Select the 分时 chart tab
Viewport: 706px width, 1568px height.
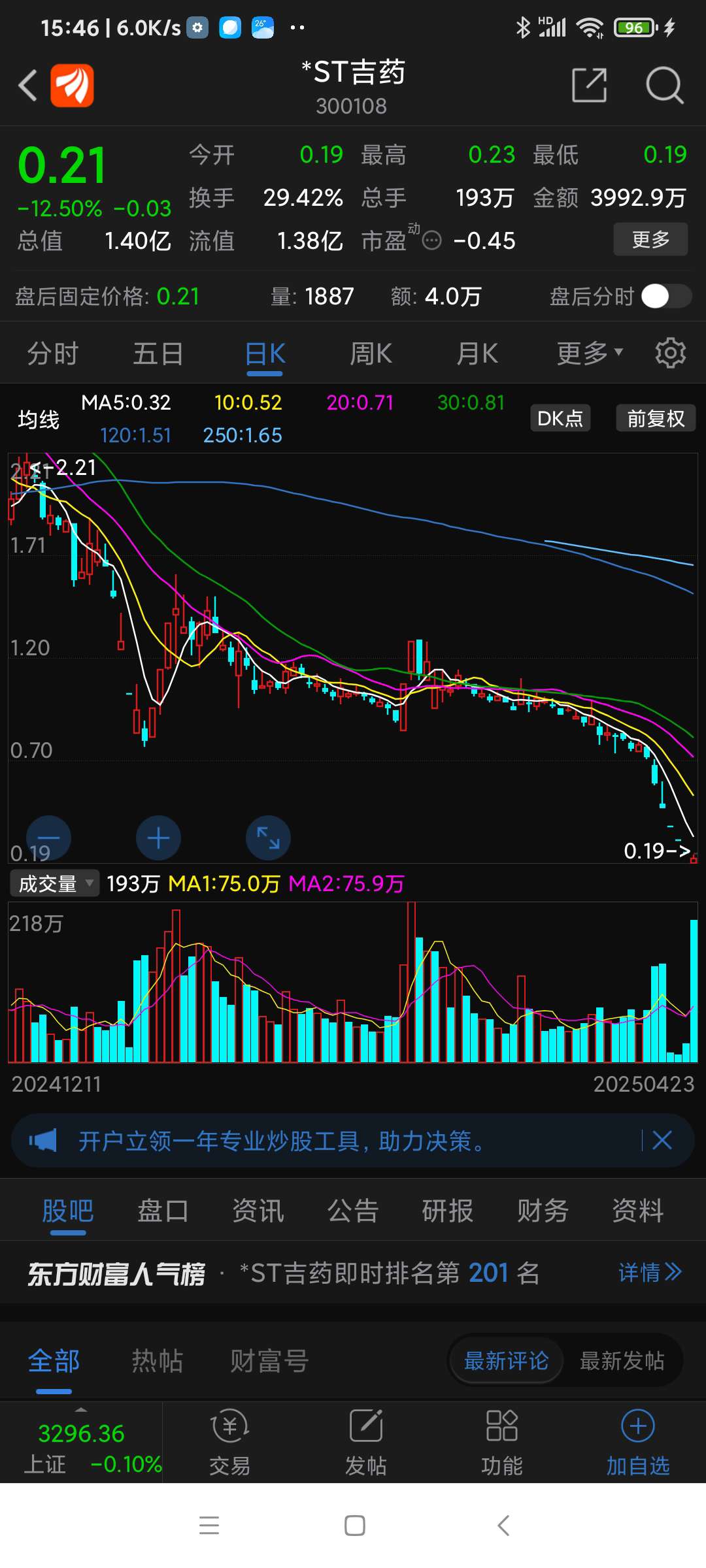pos(52,353)
